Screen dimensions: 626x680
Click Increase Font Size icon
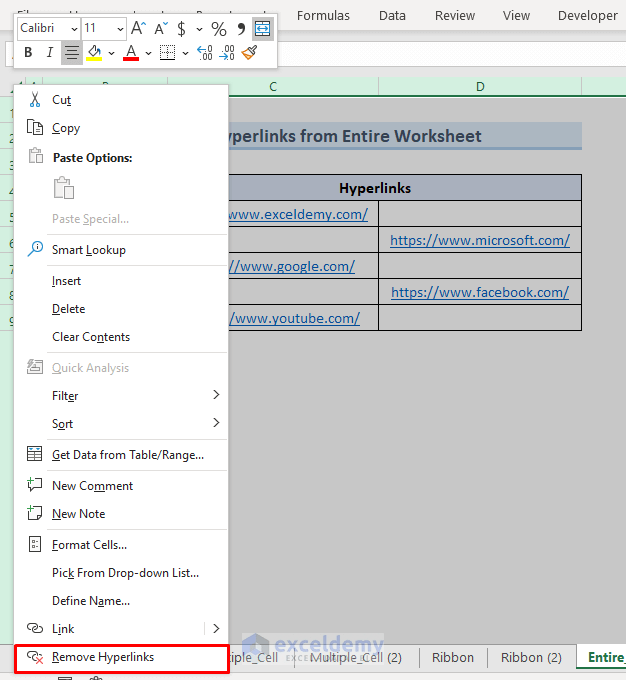138,29
